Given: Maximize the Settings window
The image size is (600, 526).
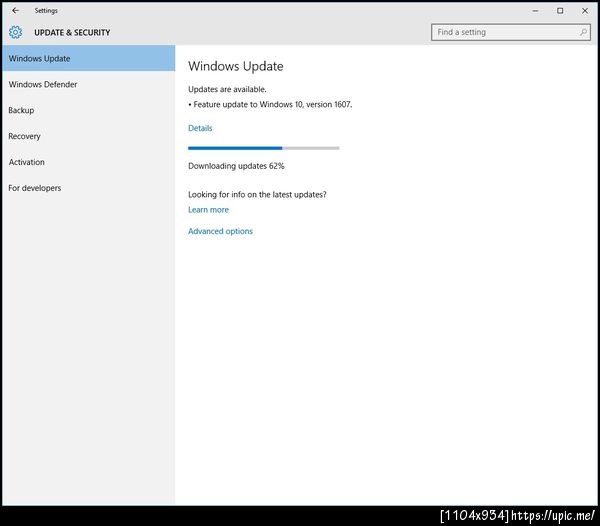Looking at the screenshot, I should 560,11.
